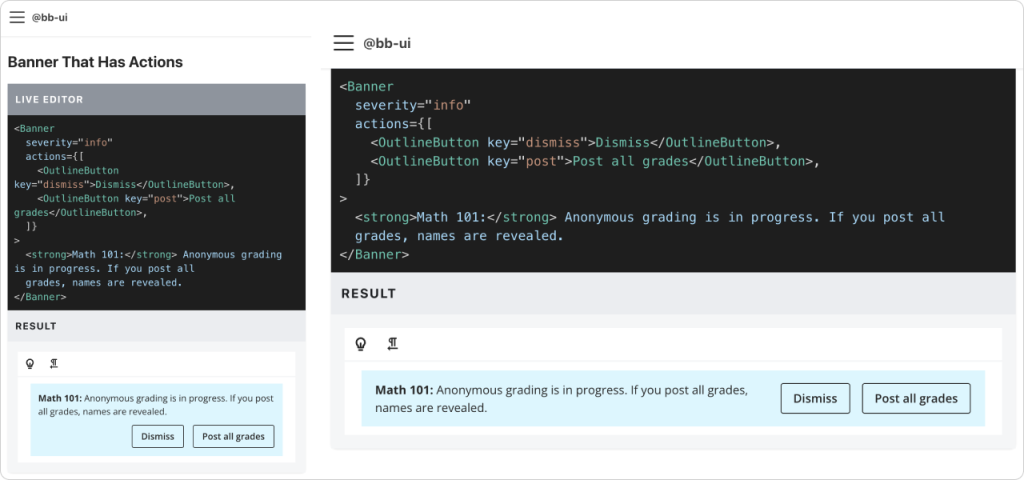
Task: Click the Math 101 text in wide banner
Action: [x=404, y=390]
